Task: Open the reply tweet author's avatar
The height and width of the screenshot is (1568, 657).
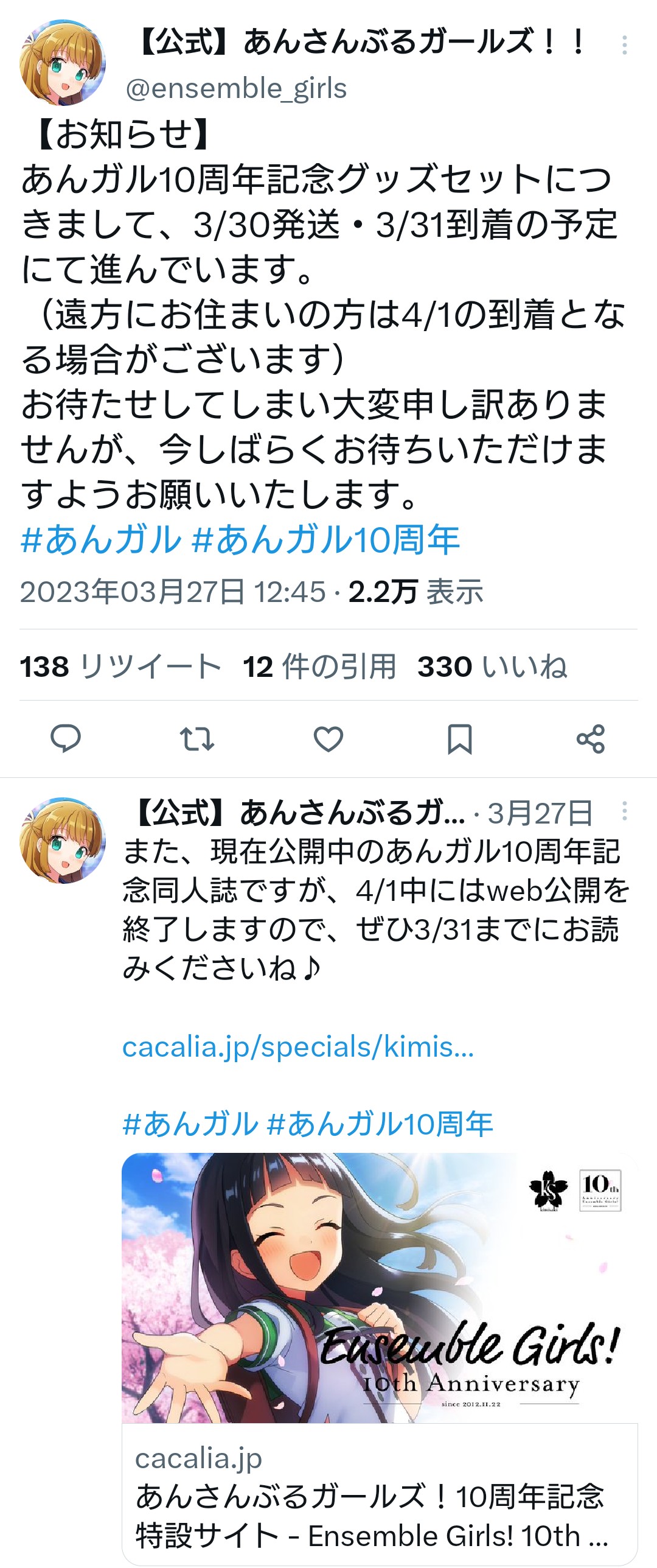Action: tap(63, 841)
